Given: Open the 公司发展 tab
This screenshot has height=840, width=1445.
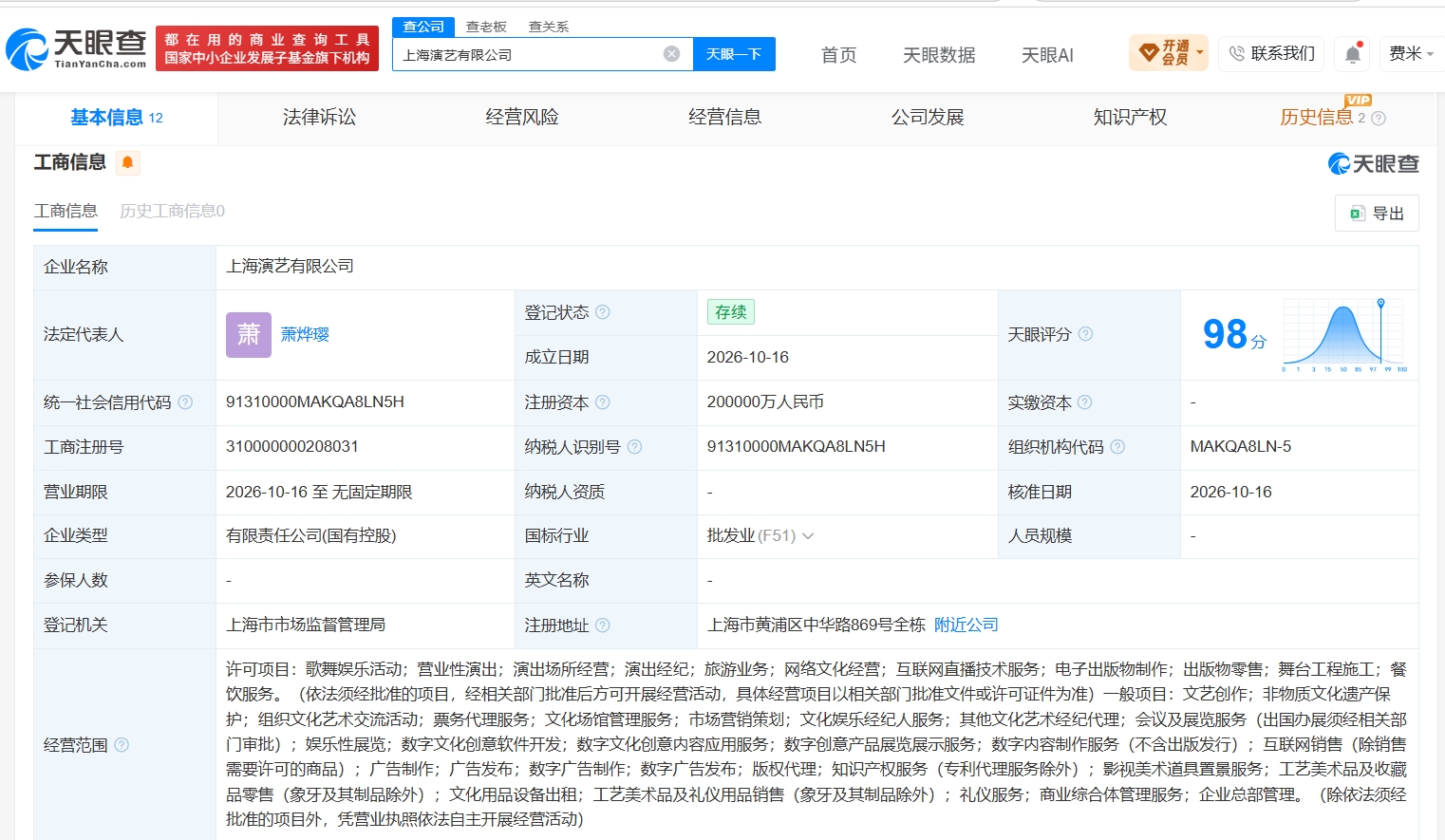Looking at the screenshot, I should [x=928, y=118].
